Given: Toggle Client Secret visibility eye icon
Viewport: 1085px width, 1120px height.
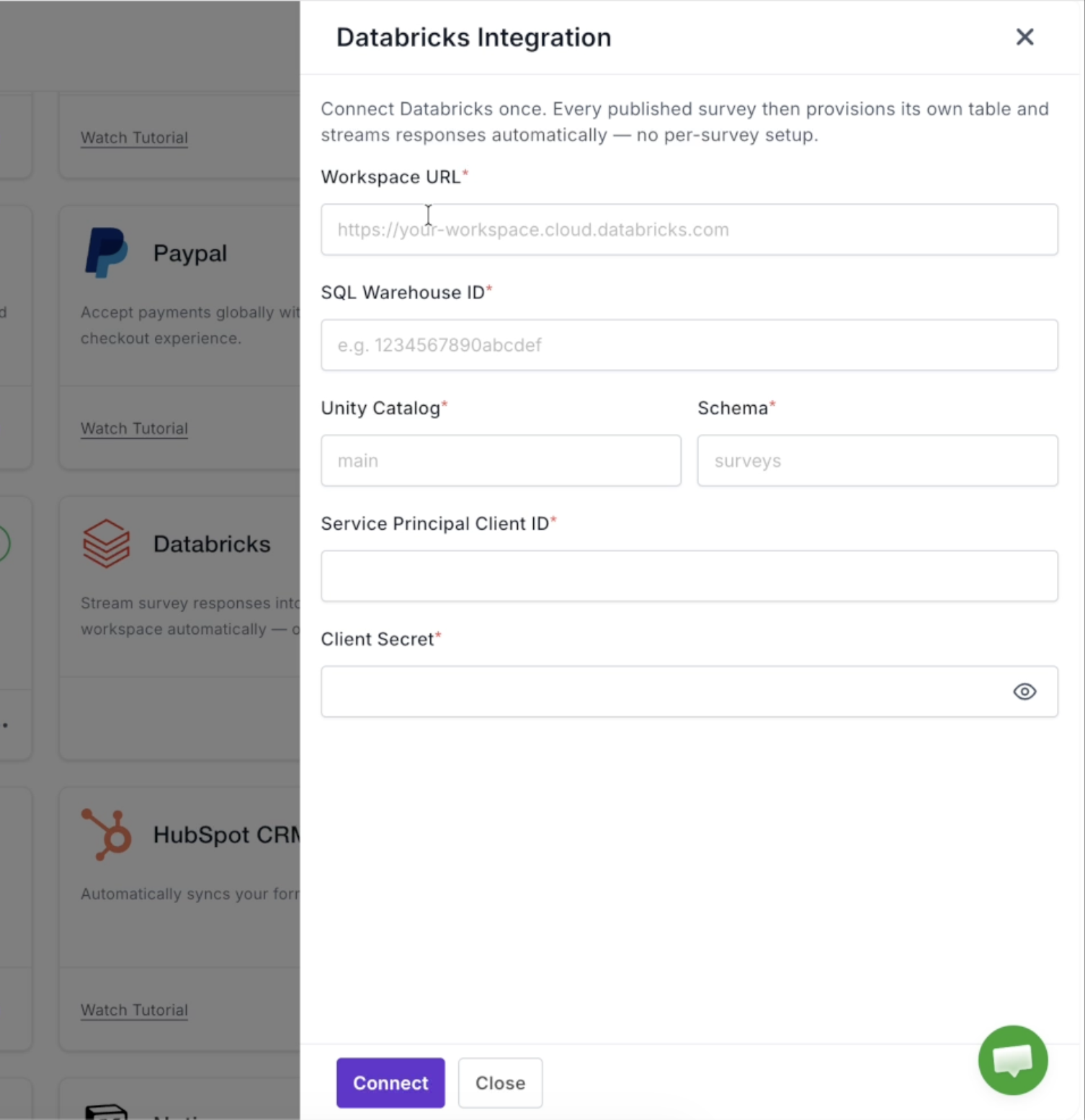Looking at the screenshot, I should pyautogui.click(x=1024, y=692).
